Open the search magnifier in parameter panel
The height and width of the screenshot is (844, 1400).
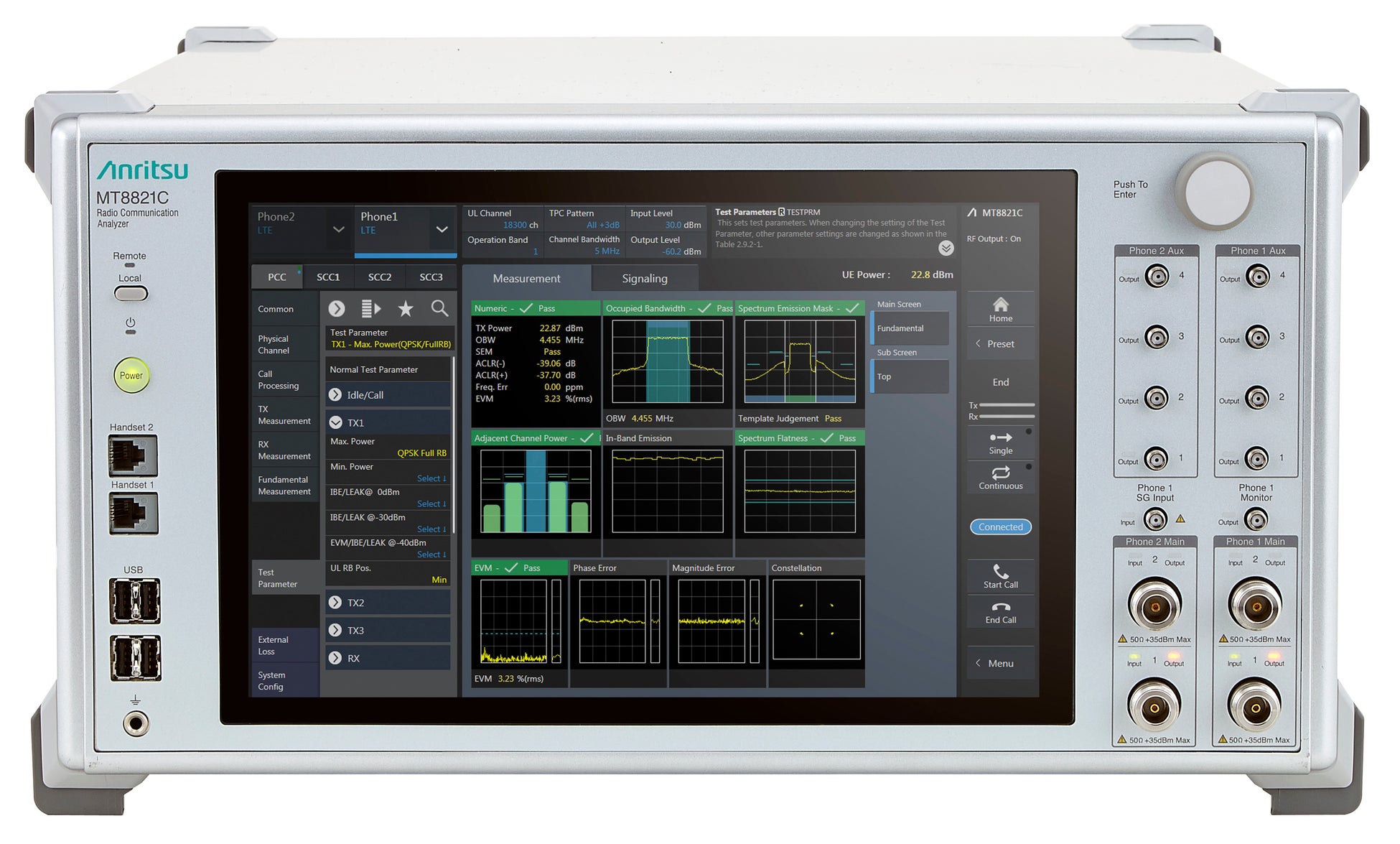tap(439, 309)
